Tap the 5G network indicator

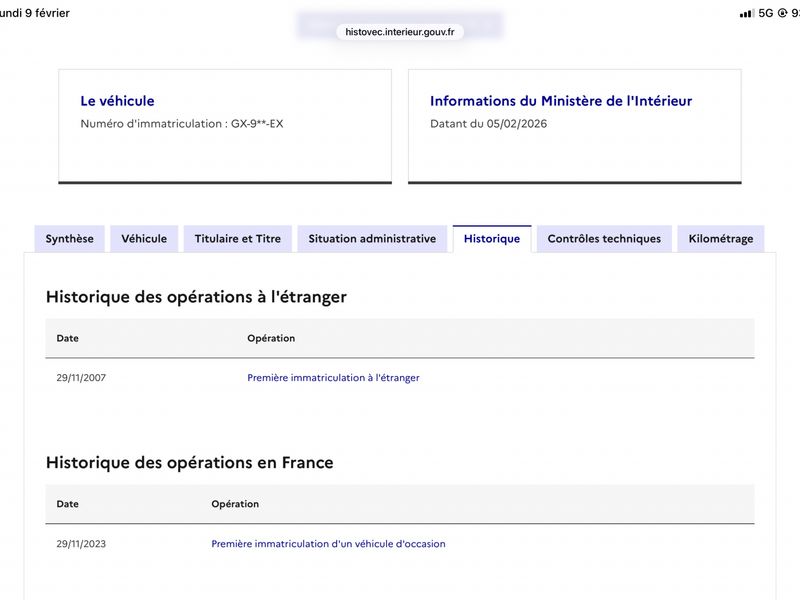[x=766, y=13]
